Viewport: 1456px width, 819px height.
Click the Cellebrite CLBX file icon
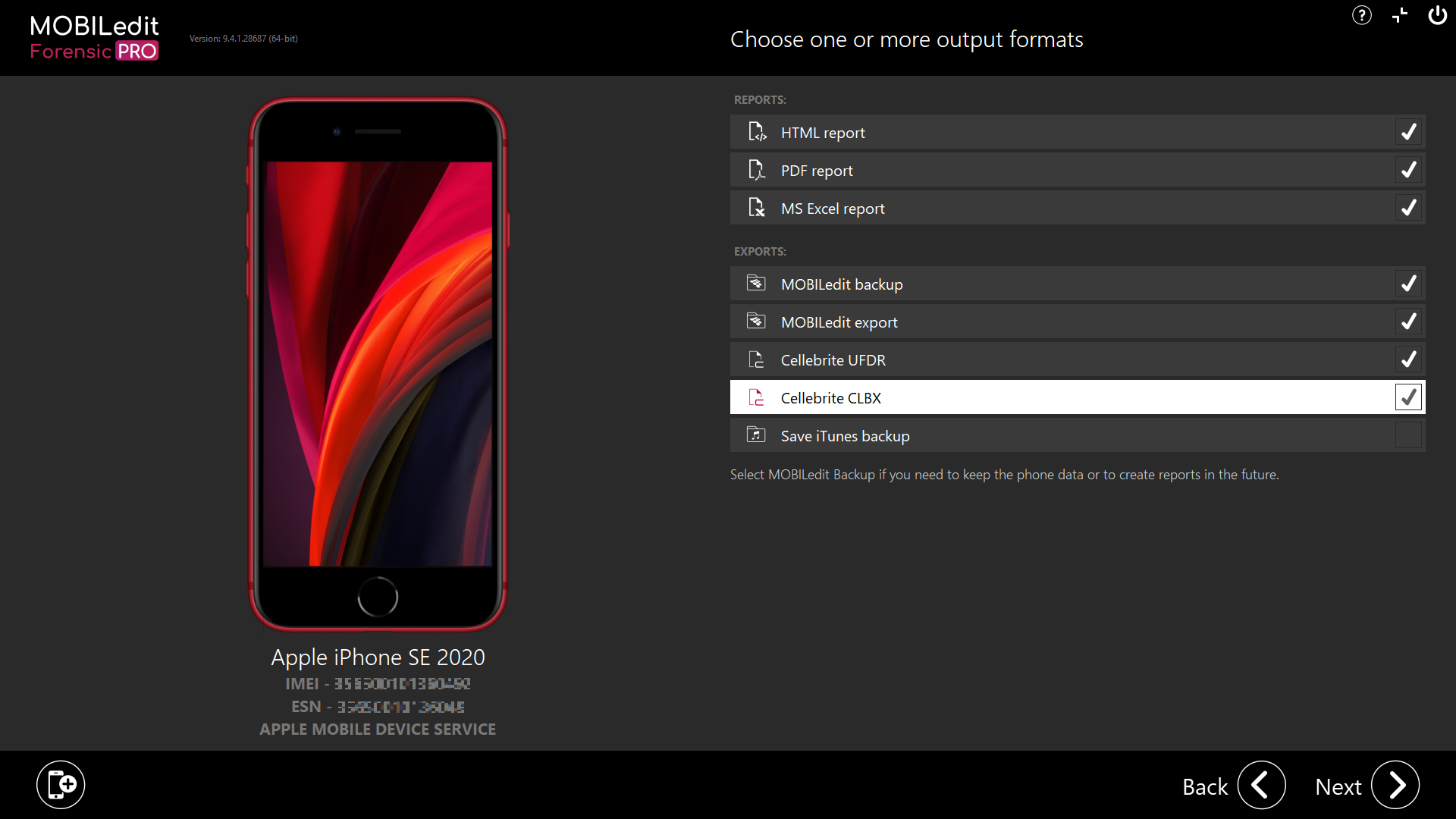click(x=756, y=397)
